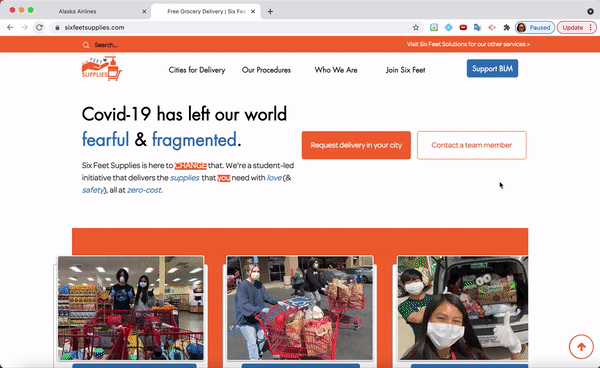Follow Visit Six Feet Solutions link
The width and height of the screenshot is (600, 368).
468,44
